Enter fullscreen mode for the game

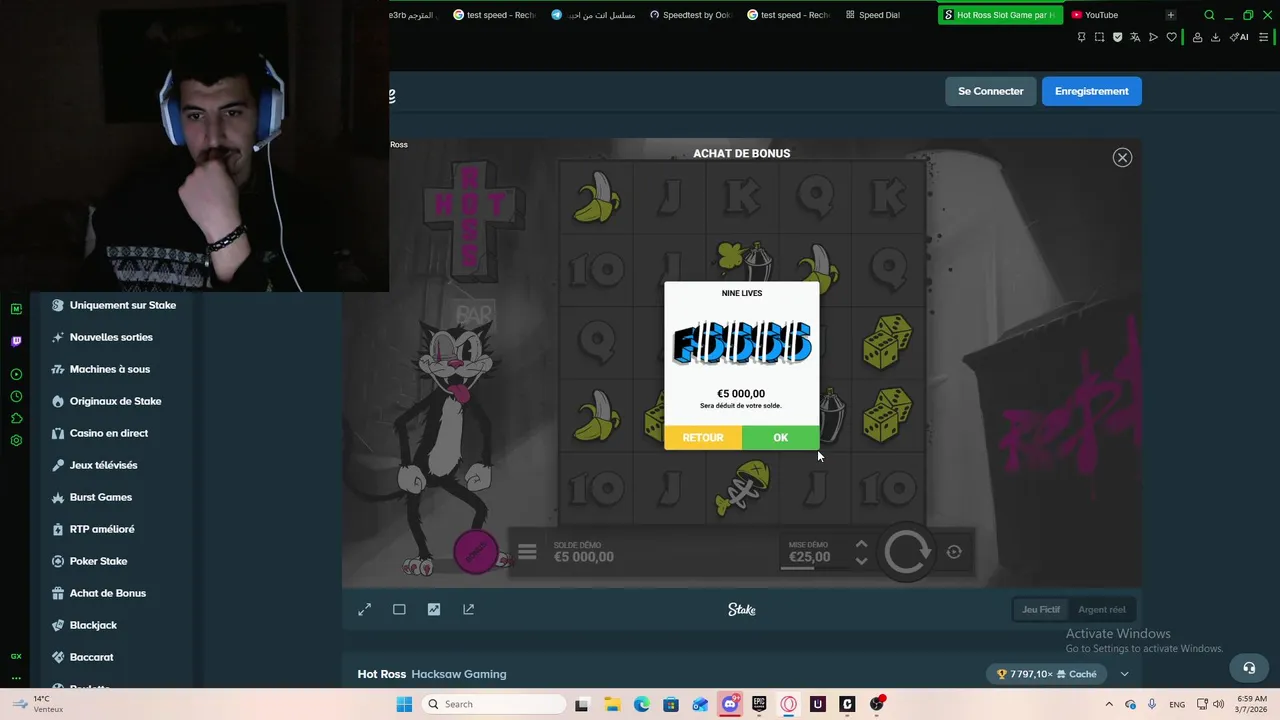click(364, 609)
